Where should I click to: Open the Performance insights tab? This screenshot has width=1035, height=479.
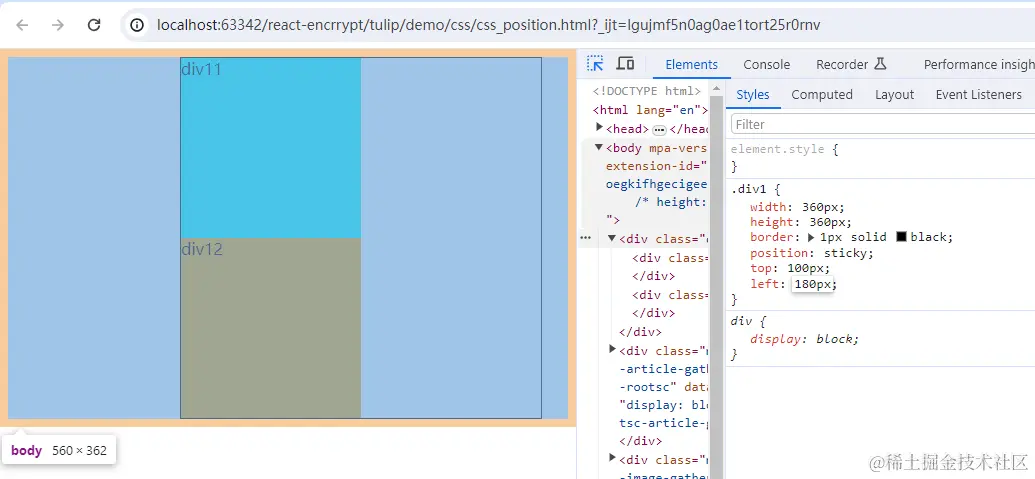pos(979,65)
